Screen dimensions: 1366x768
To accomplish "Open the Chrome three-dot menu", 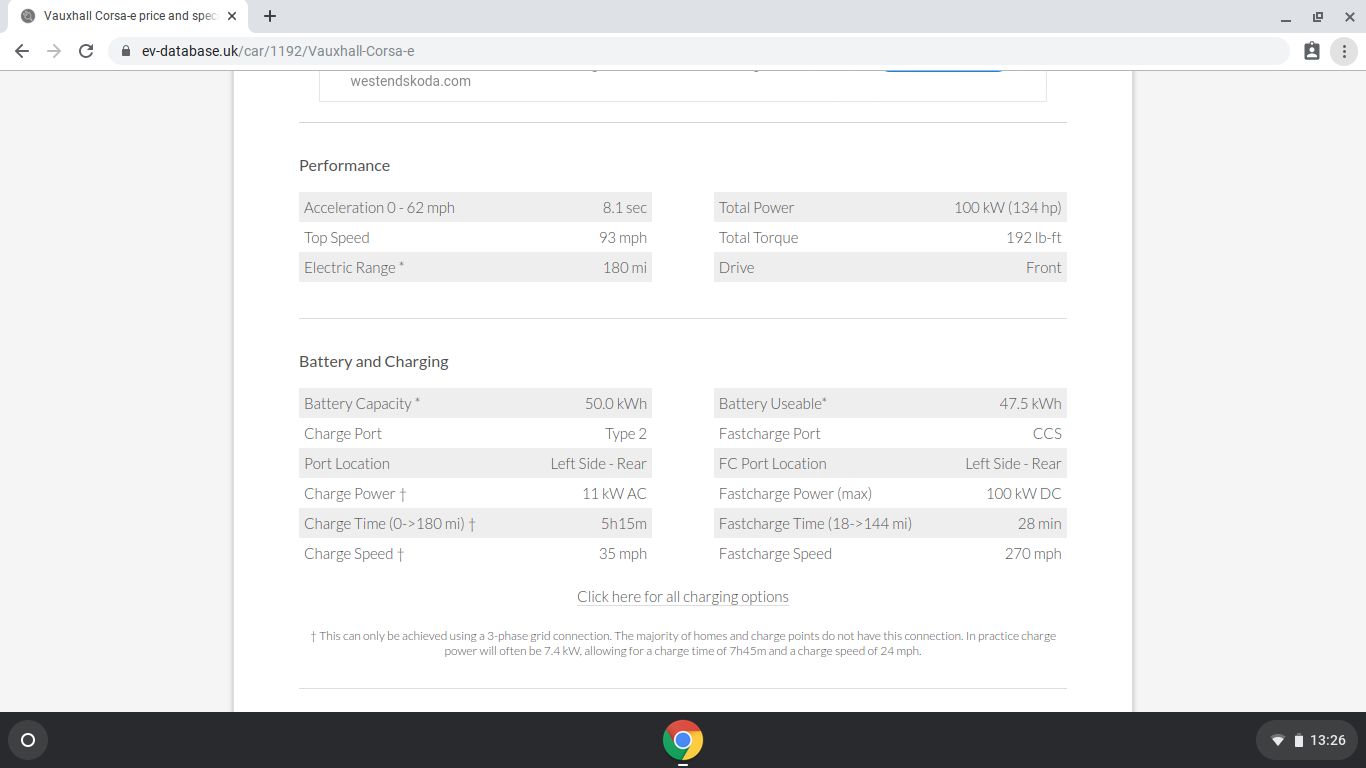I will point(1345,51).
